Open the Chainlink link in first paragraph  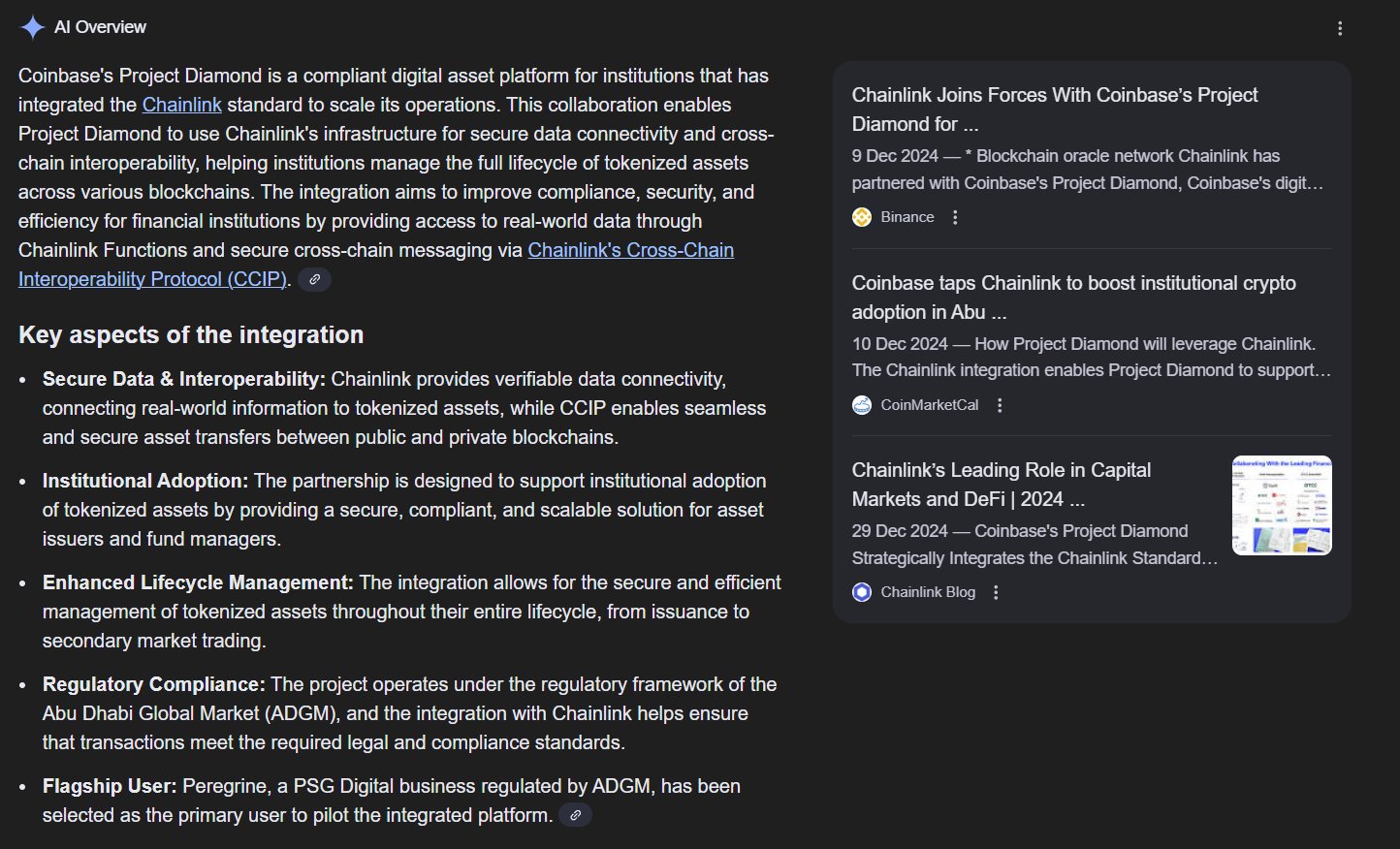pos(182,105)
